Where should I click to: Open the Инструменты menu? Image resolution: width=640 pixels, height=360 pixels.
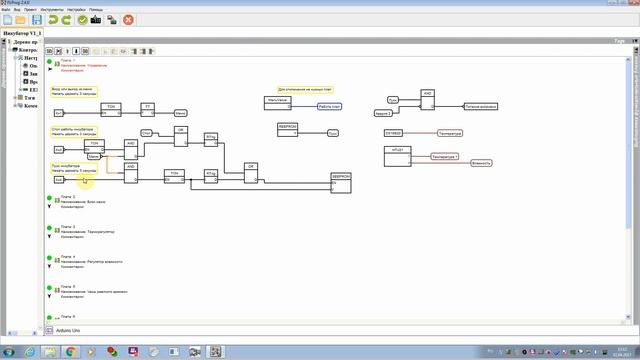pyautogui.click(x=52, y=9)
